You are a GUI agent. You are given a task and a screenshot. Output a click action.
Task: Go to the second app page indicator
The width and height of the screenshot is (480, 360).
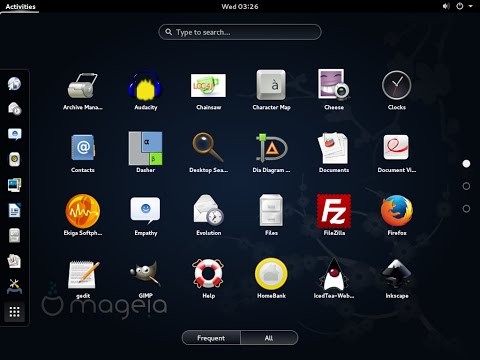point(466,186)
